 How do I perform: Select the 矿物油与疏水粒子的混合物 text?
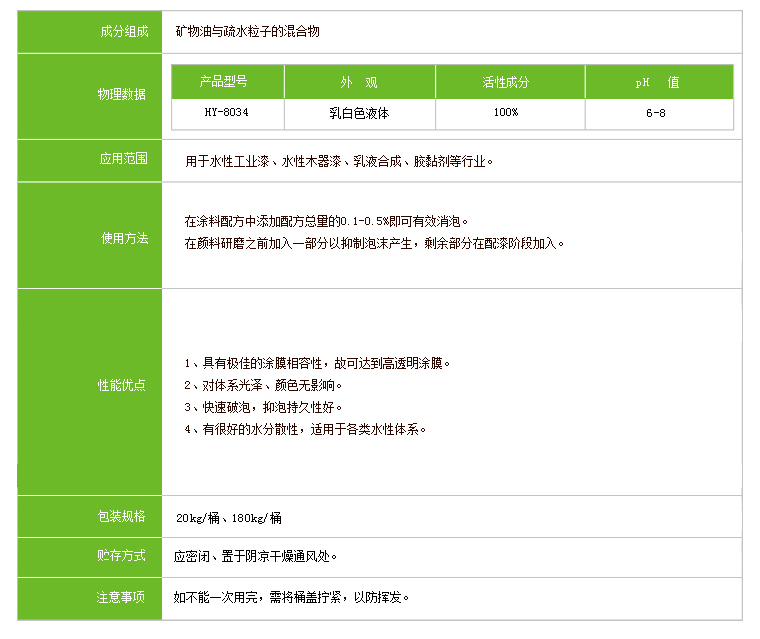pyautogui.click(x=247, y=31)
